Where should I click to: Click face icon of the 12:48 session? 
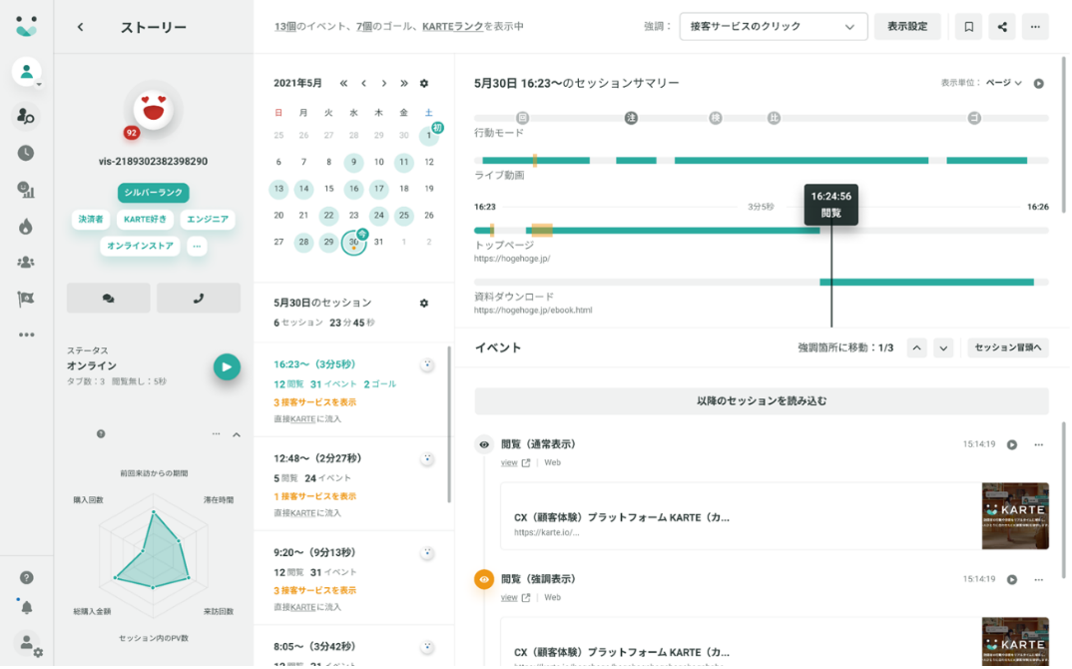click(x=427, y=459)
